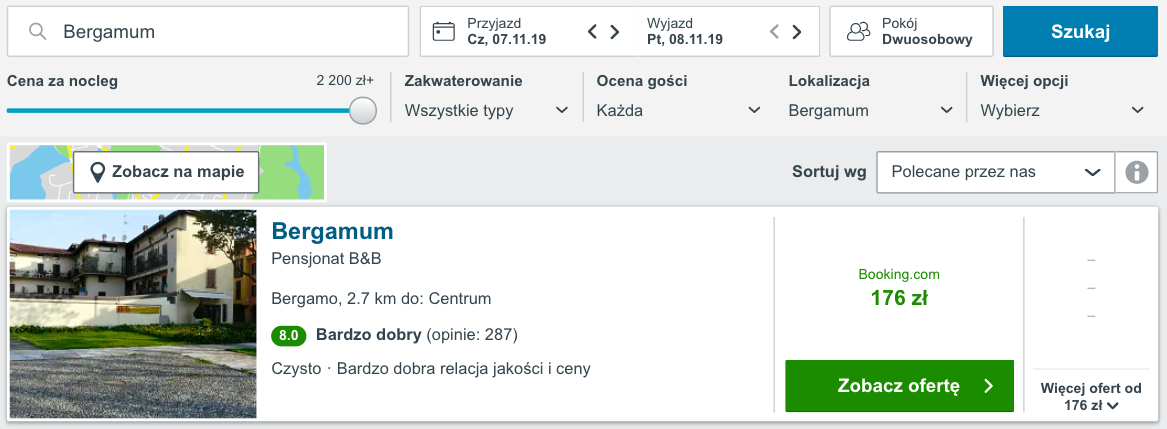The width and height of the screenshot is (1167, 429).
Task: Go to next check-out day arrow
Action: (x=796, y=31)
